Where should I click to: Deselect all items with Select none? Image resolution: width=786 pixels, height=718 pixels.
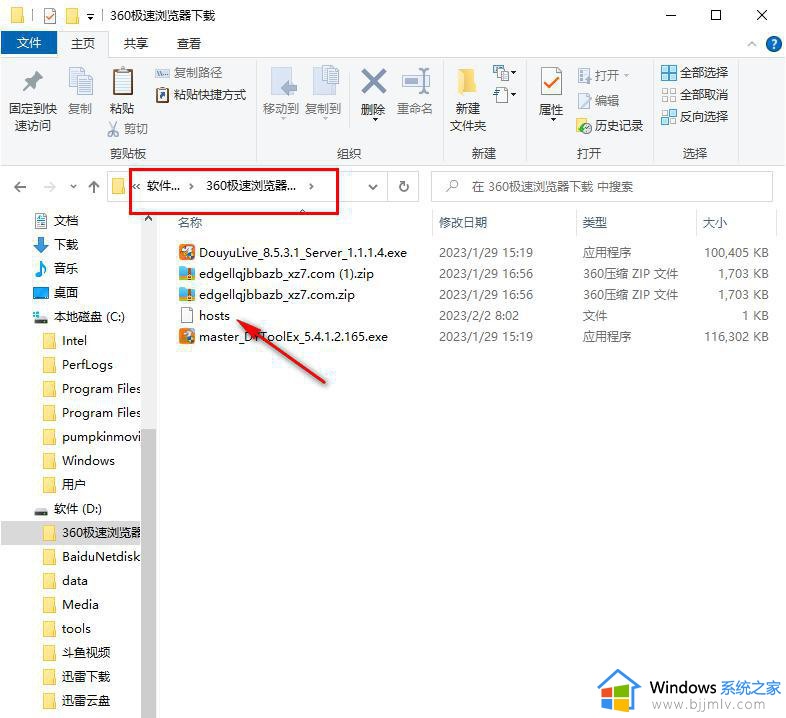[694, 95]
